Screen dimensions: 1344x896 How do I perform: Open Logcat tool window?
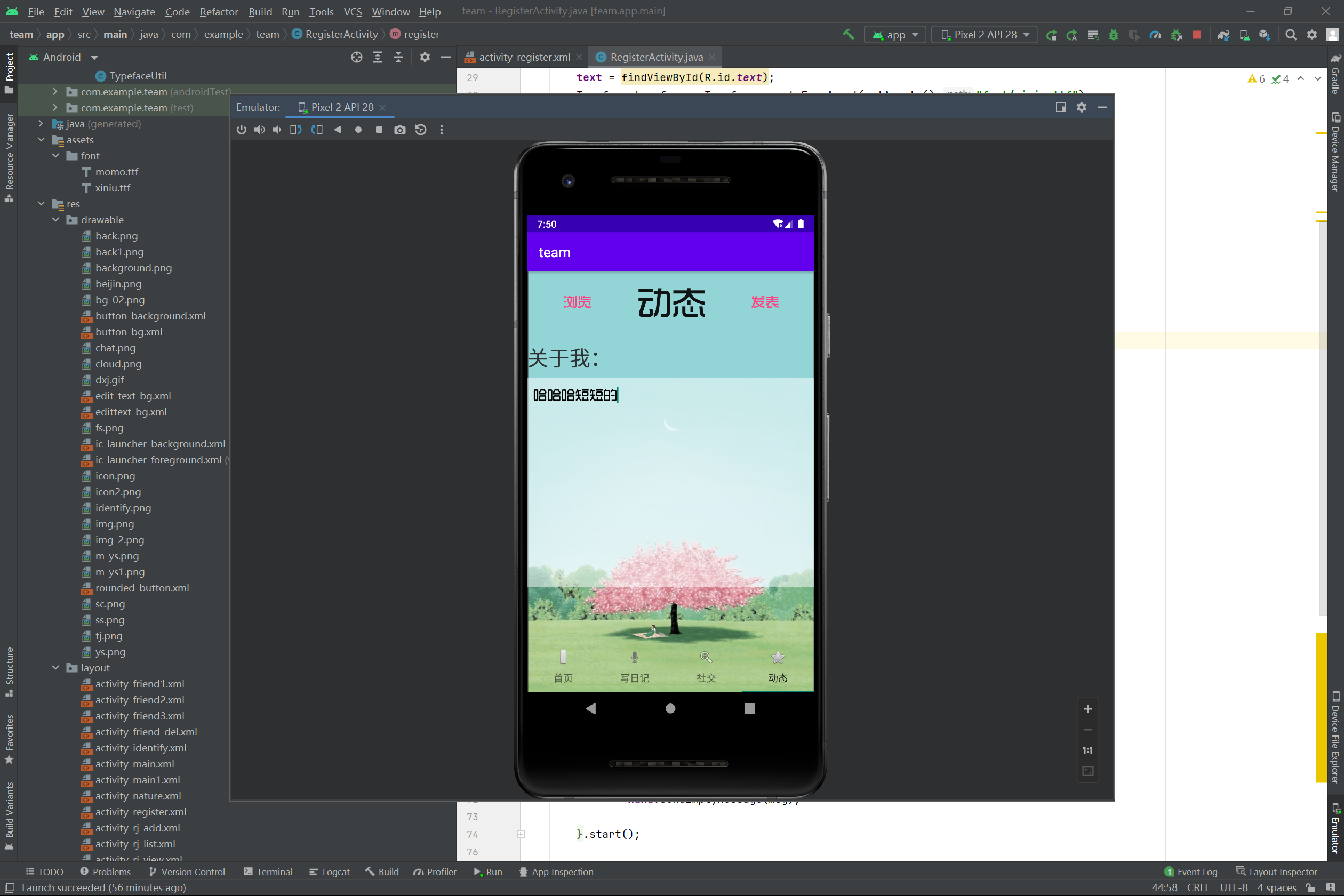click(x=329, y=872)
